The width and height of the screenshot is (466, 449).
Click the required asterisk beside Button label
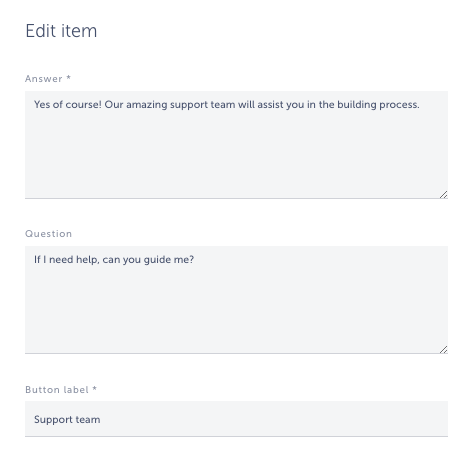click(x=94, y=389)
